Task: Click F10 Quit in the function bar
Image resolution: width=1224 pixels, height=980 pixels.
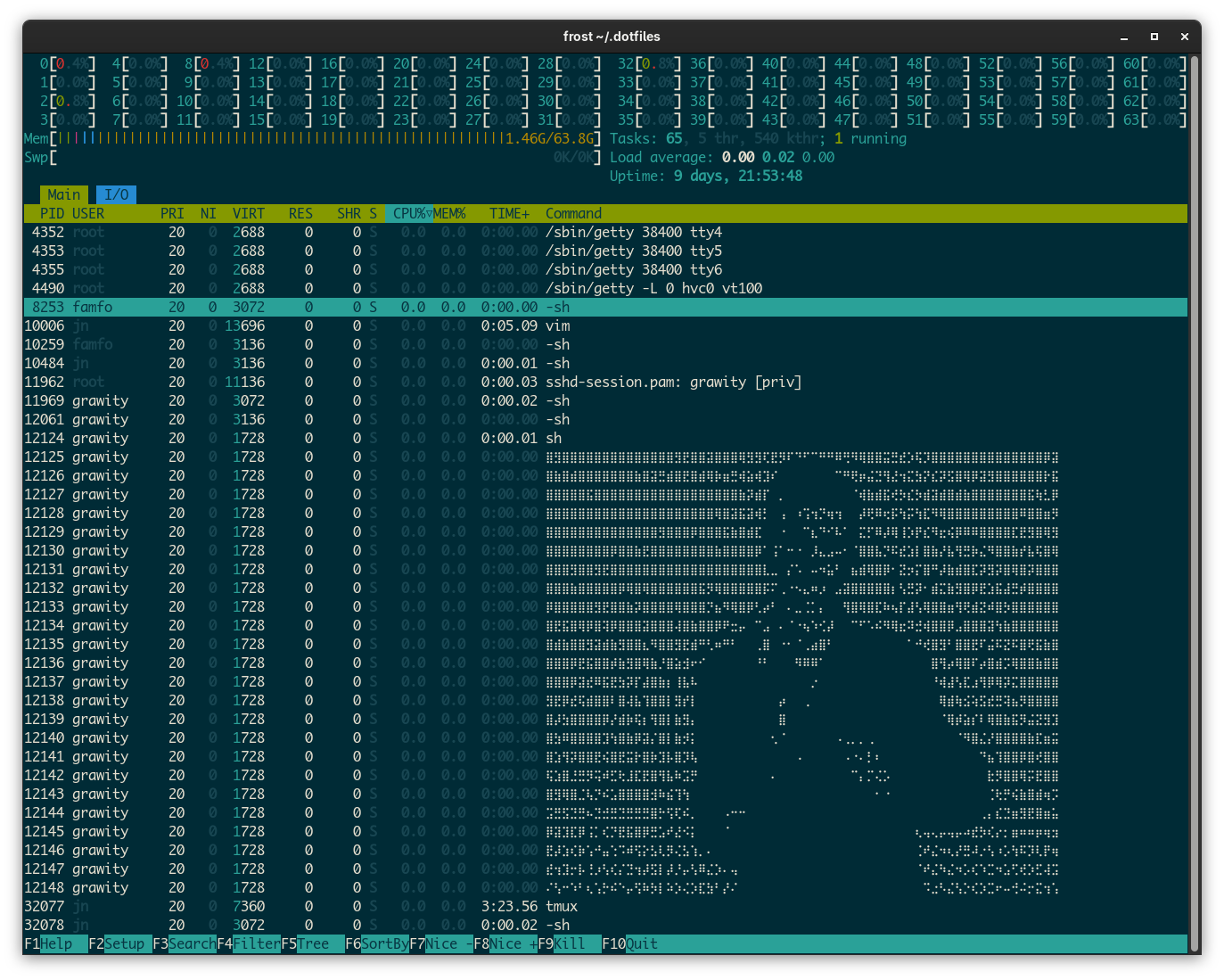Action: click(630, 943)
